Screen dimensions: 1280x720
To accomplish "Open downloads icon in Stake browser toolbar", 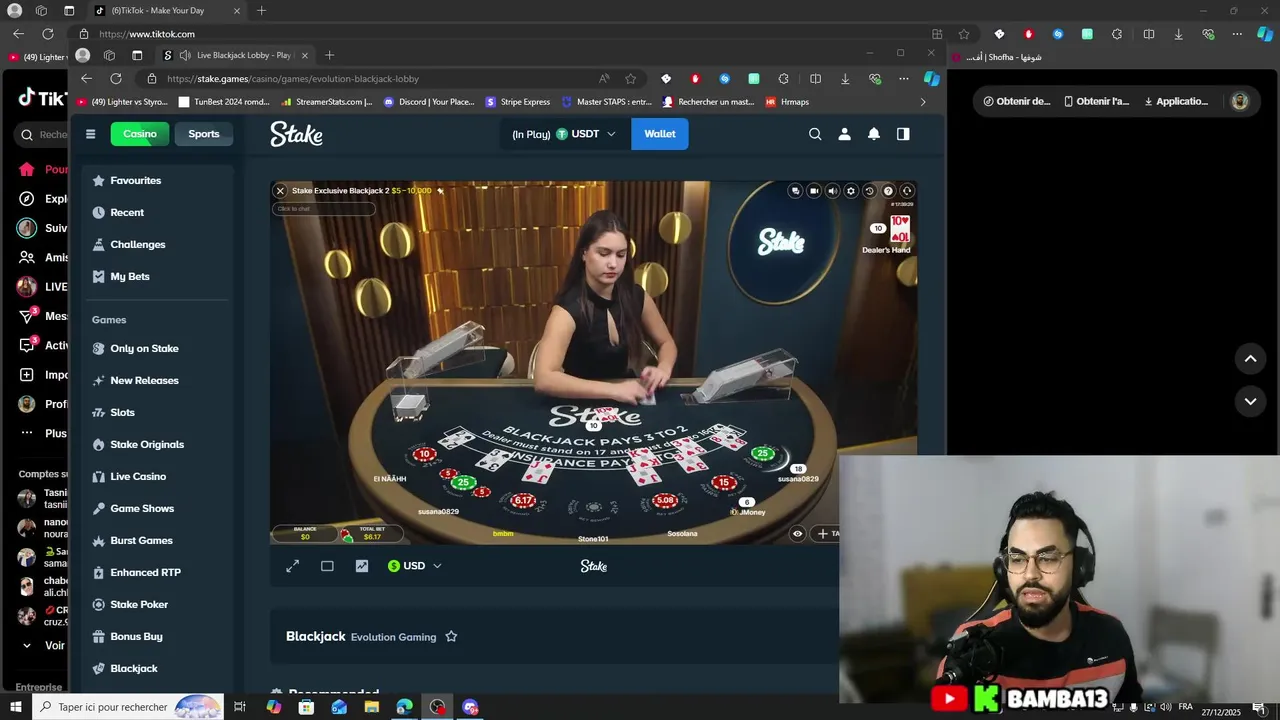I will [845, 79].
